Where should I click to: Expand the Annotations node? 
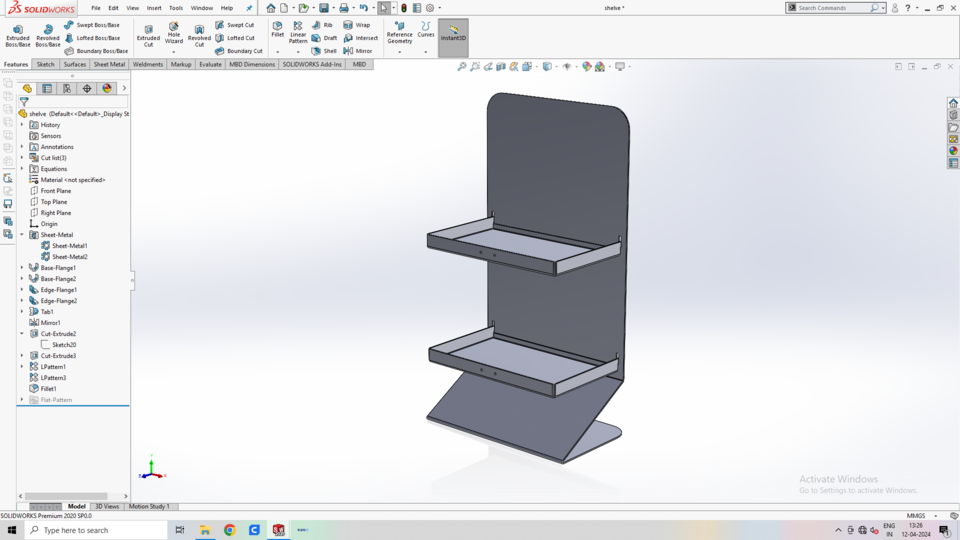coord(22,147)
